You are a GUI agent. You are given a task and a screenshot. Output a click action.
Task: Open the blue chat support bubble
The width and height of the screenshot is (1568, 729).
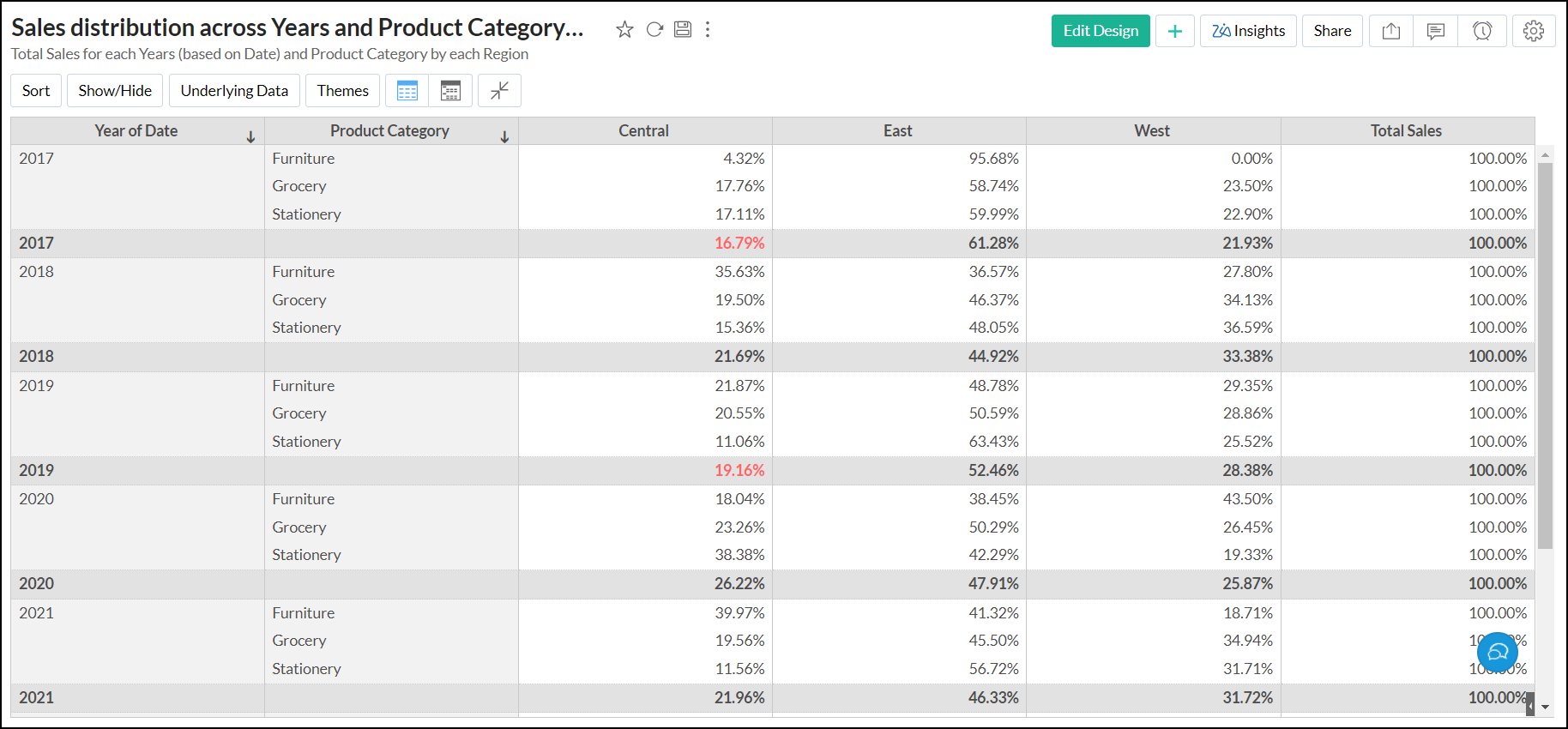(1498, 653)
